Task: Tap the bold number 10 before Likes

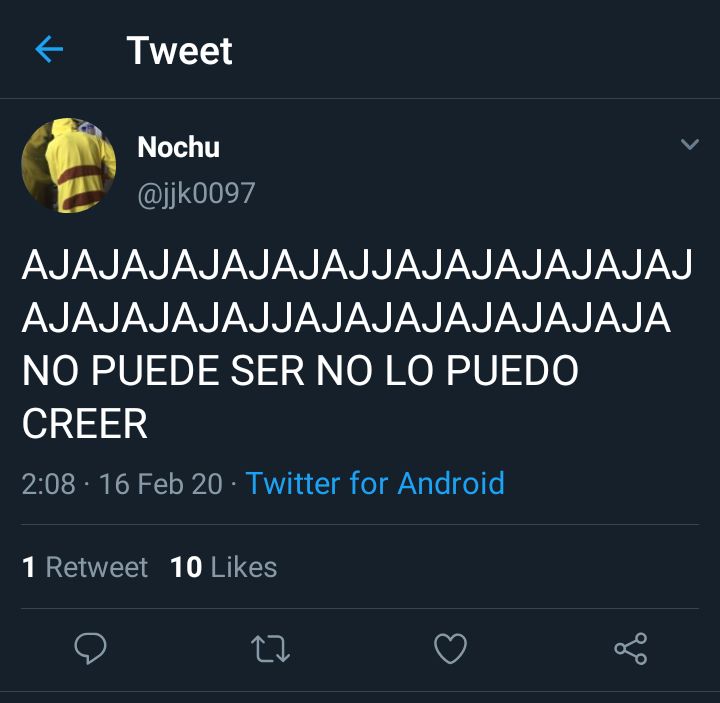Action: 186,567
